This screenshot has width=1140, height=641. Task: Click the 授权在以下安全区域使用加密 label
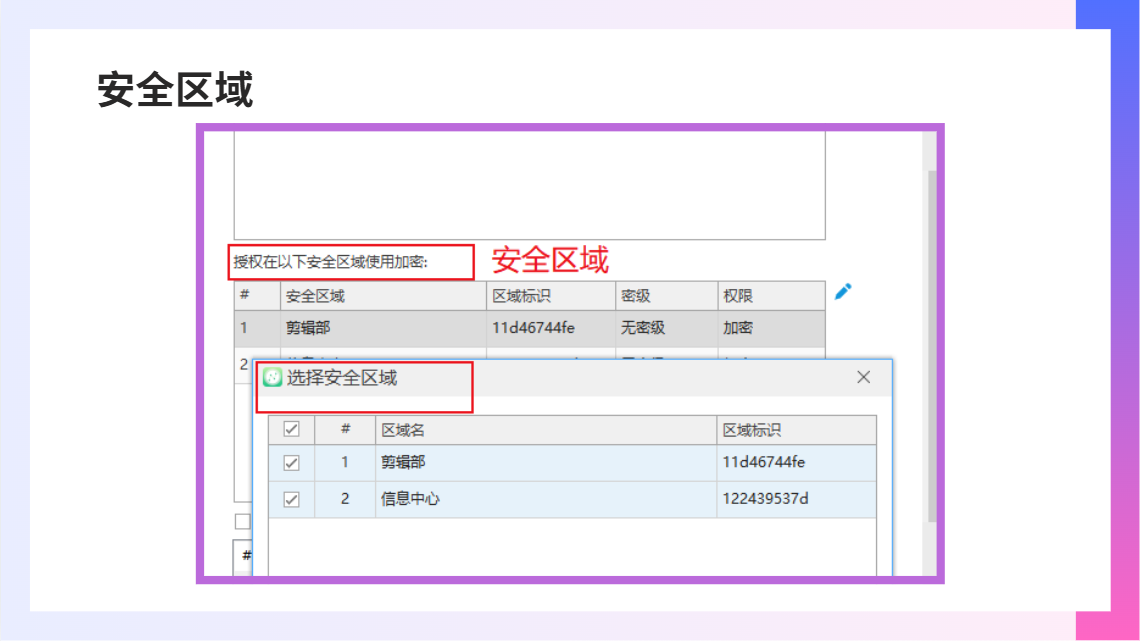pyautogui.click(x=331, y=262)
